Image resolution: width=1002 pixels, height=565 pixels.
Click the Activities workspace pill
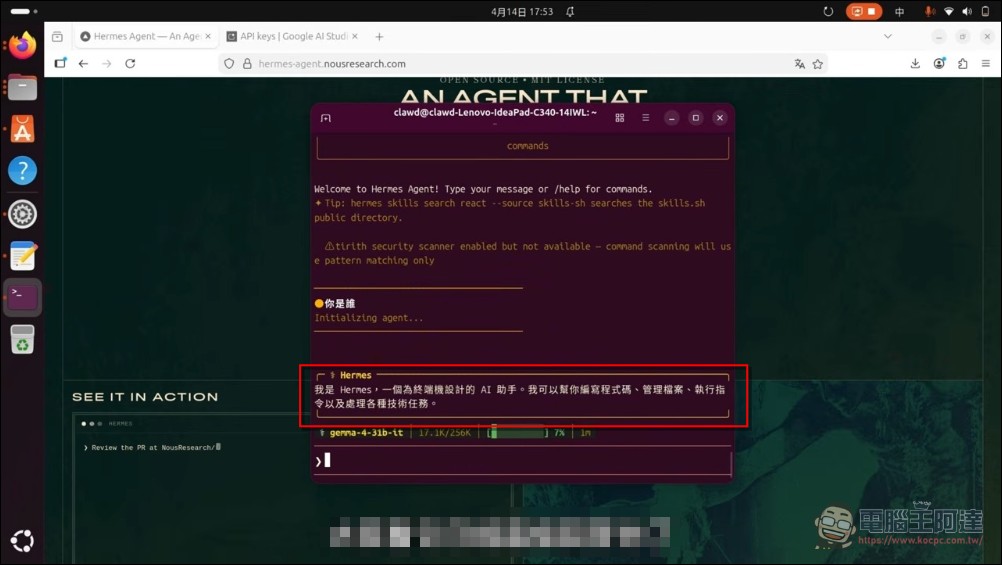tap(24, 12)
